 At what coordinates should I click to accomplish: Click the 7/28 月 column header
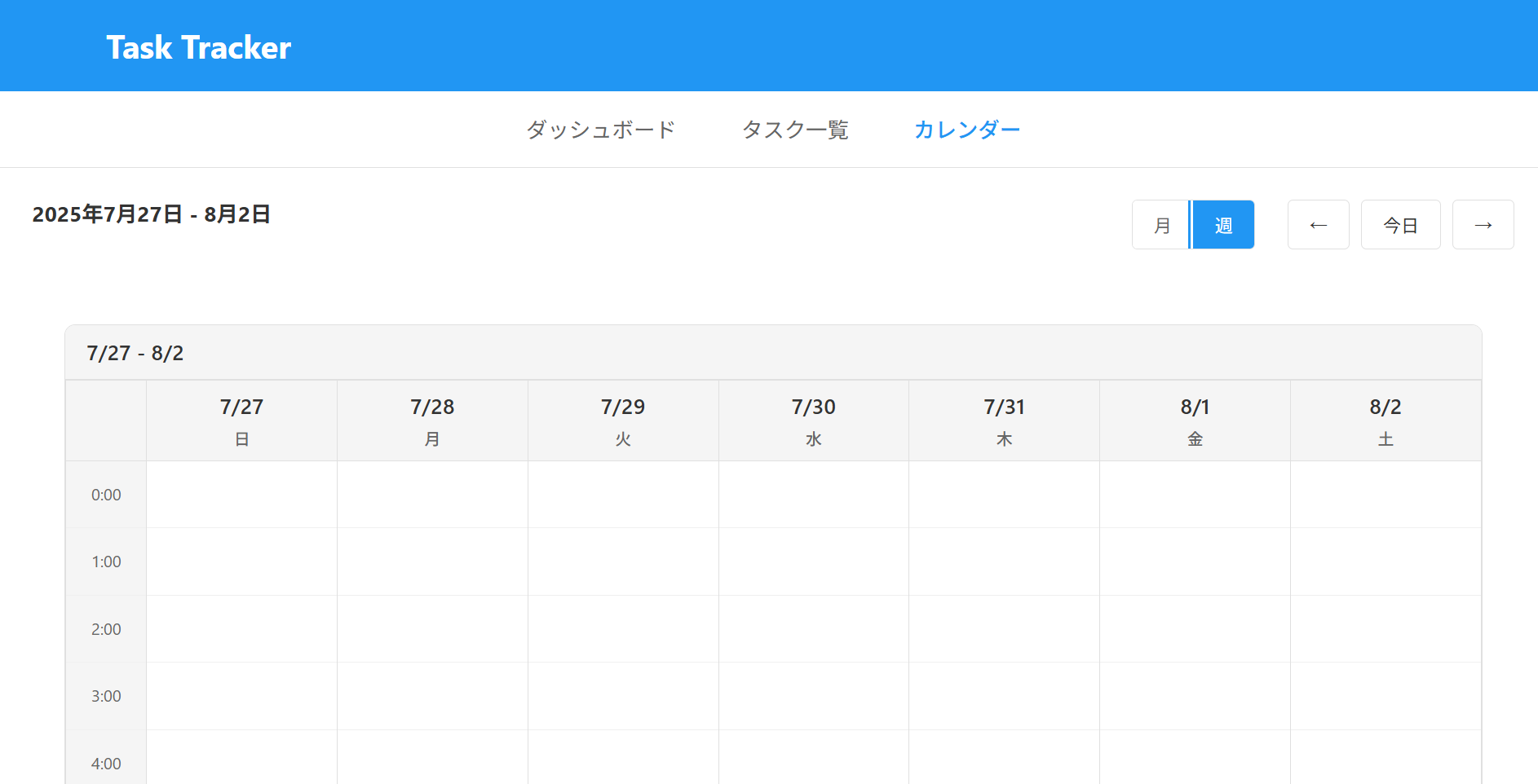432,421
